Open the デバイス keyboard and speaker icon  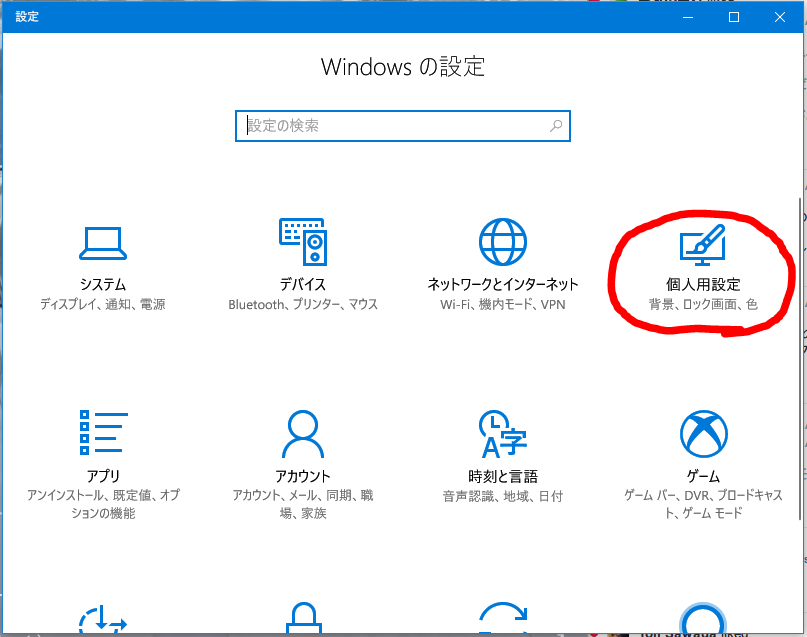pyautogui.click(x=303, y=242)
